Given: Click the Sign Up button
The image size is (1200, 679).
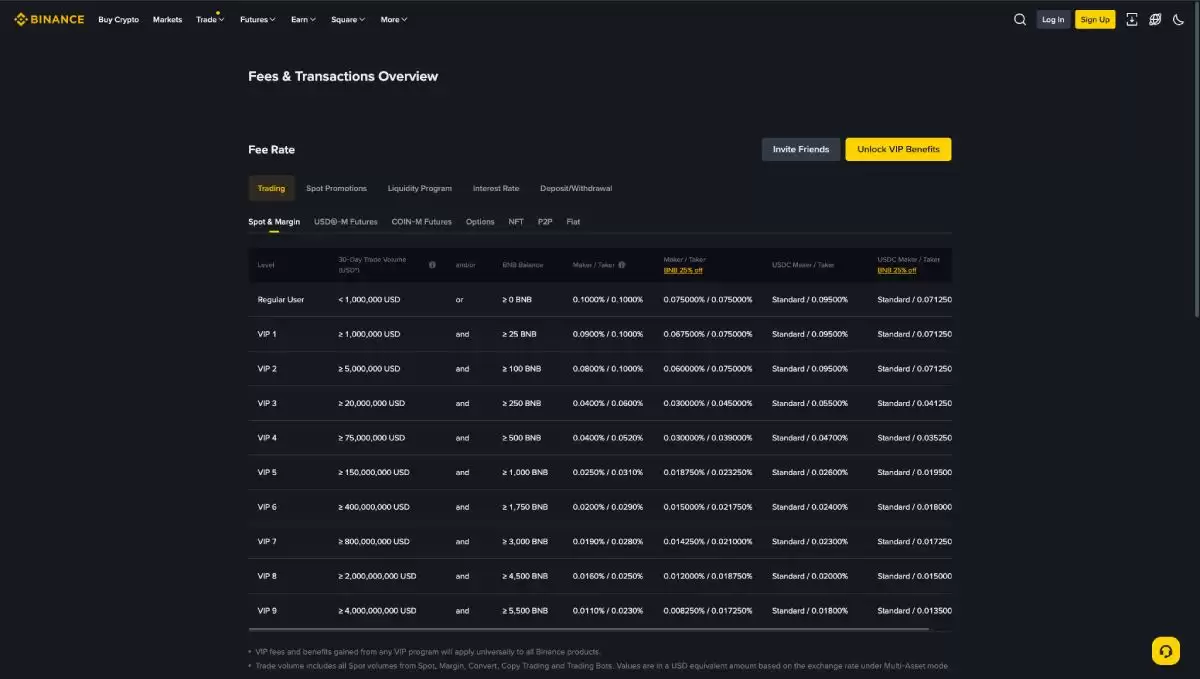Looking at the screenshot, I should [x=1095, y=19].
